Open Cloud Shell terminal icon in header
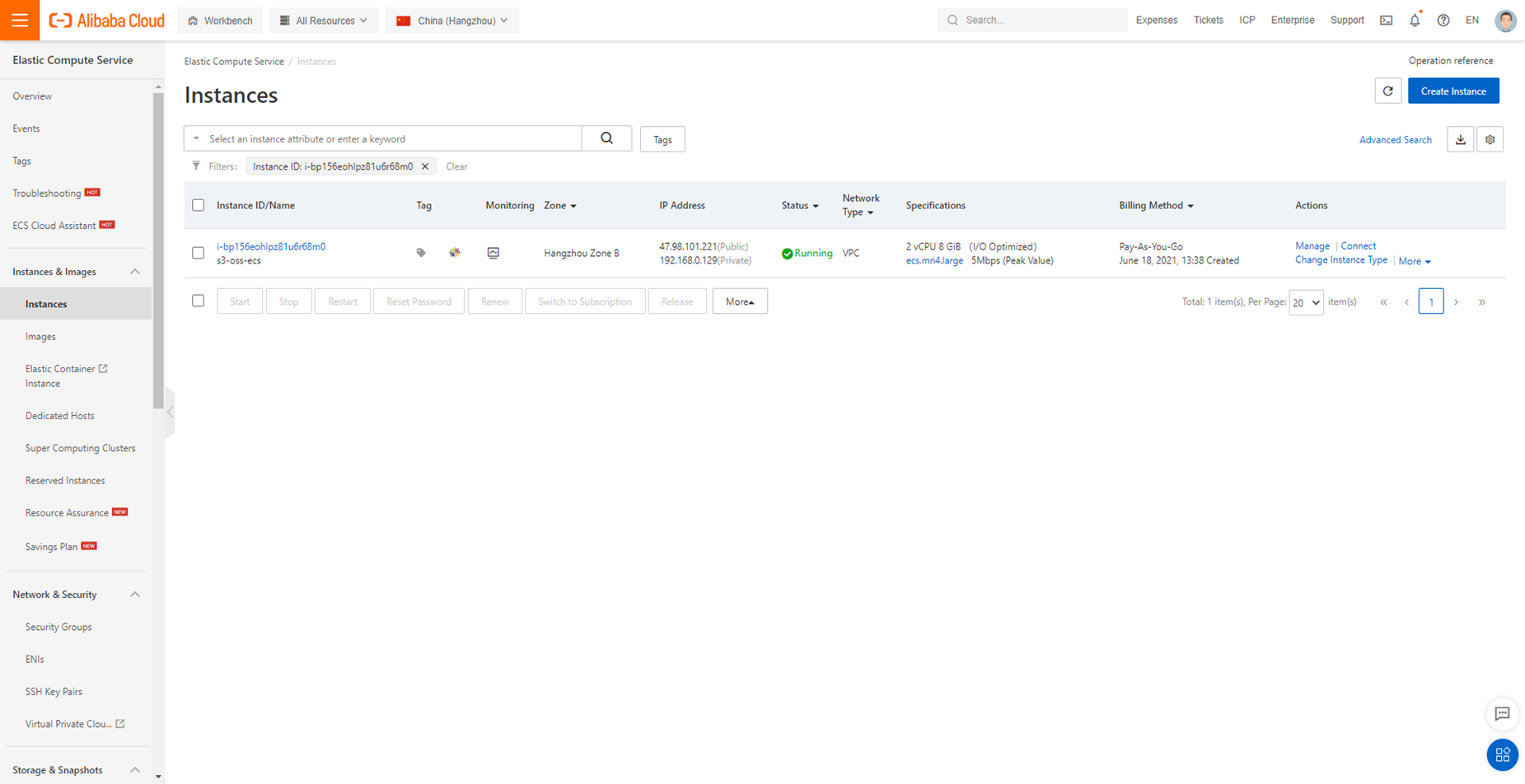Viewport: 1525px width, 784px height. (1387, 21)
